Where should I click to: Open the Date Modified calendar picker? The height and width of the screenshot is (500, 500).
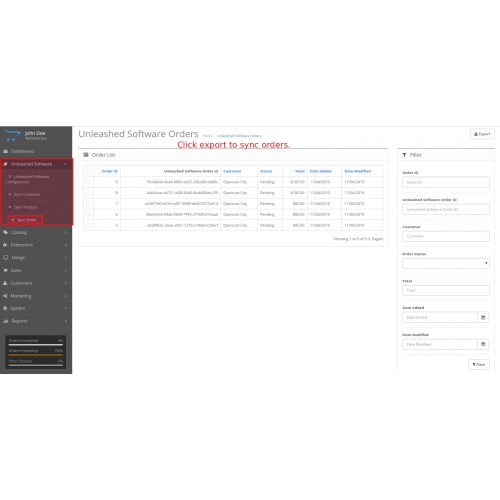click(483, 344)
